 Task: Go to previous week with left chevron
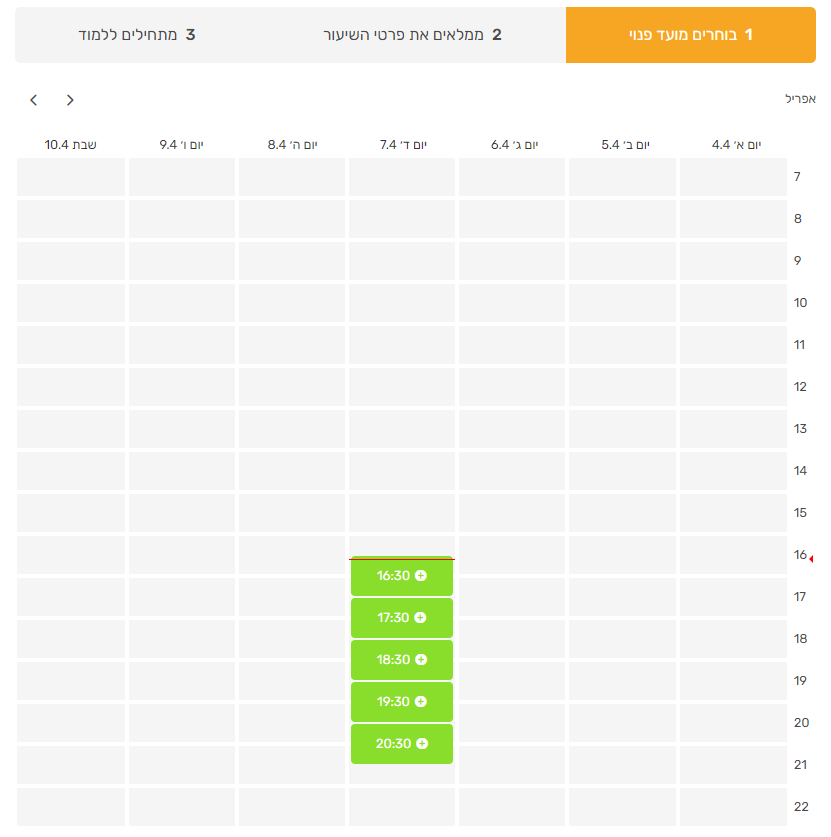coord(34,100)
